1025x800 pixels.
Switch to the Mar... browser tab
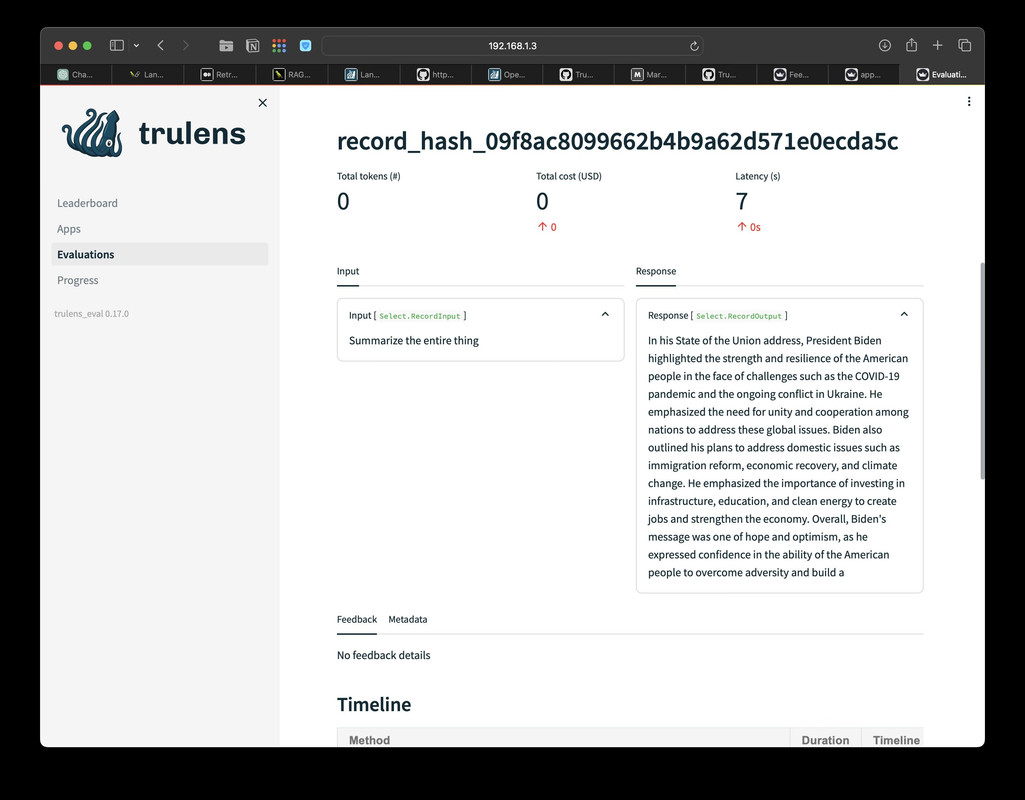(650, 75)
